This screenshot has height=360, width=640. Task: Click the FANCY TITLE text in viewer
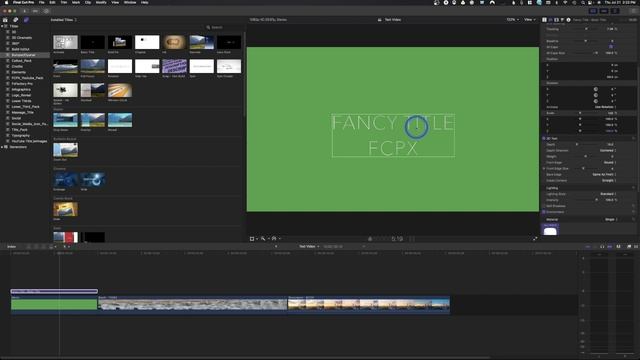point(393,123)
